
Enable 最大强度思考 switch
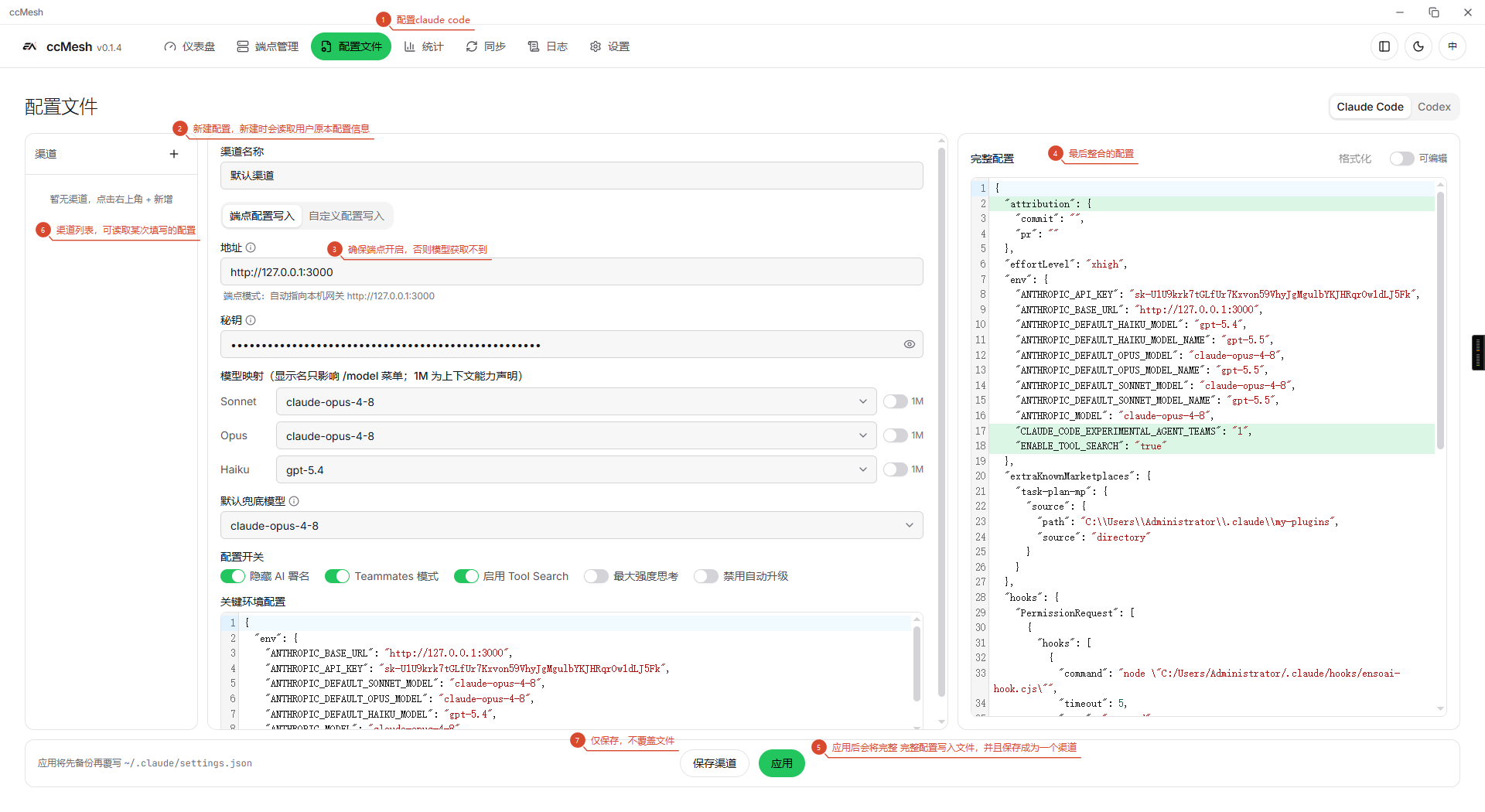click(x=596, y=576)
